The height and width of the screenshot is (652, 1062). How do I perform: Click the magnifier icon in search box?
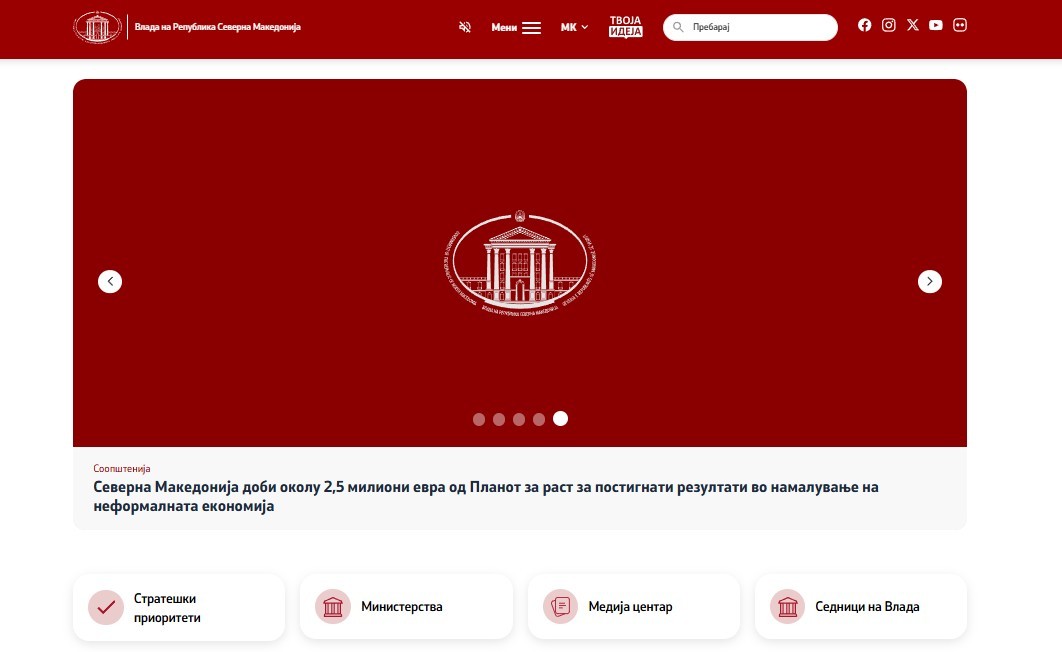(x=678, y=27)
